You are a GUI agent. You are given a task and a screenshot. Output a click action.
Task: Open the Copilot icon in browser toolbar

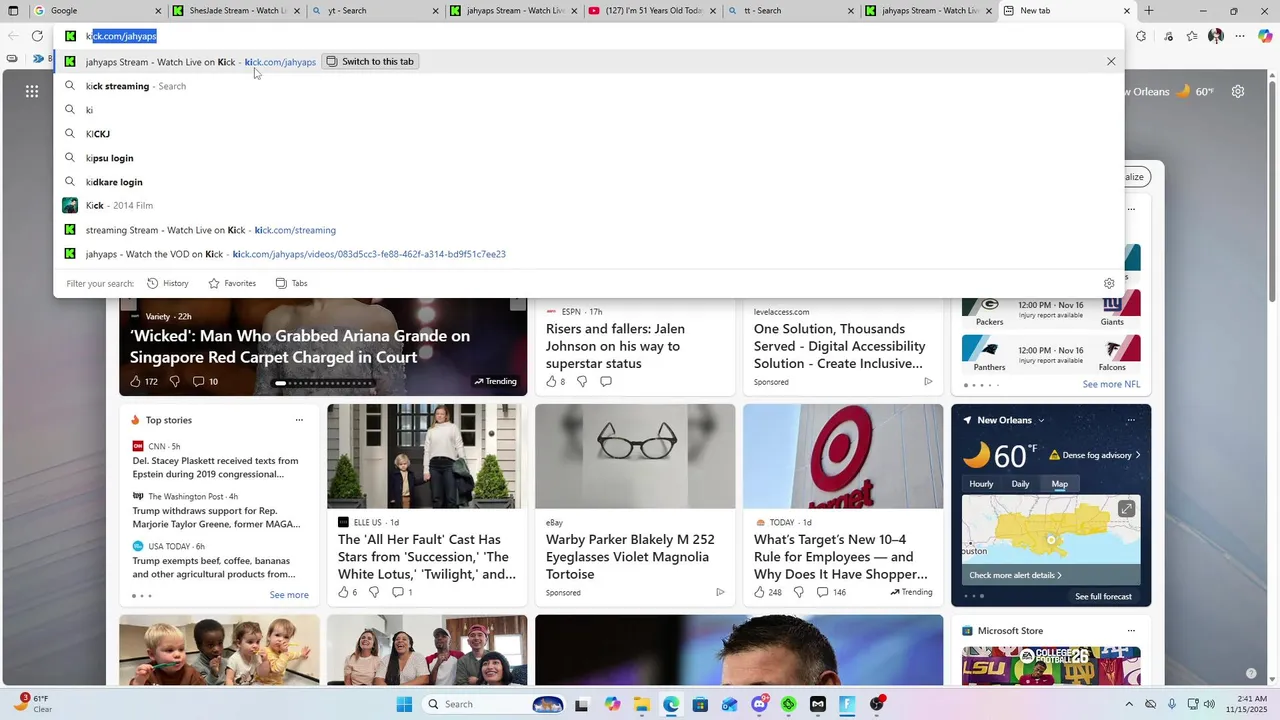1265,36
